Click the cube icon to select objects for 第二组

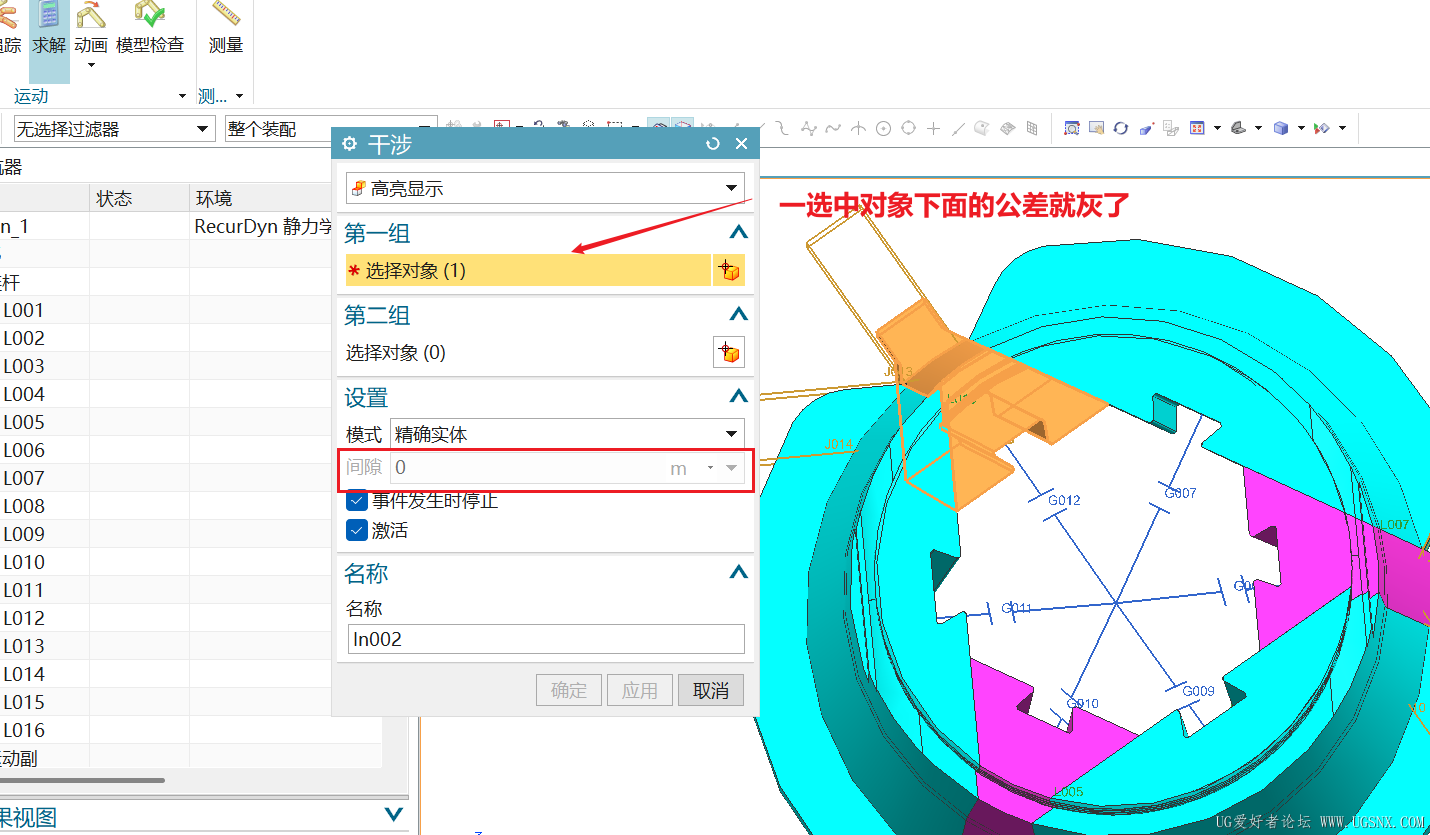click(x=729, y=352)
